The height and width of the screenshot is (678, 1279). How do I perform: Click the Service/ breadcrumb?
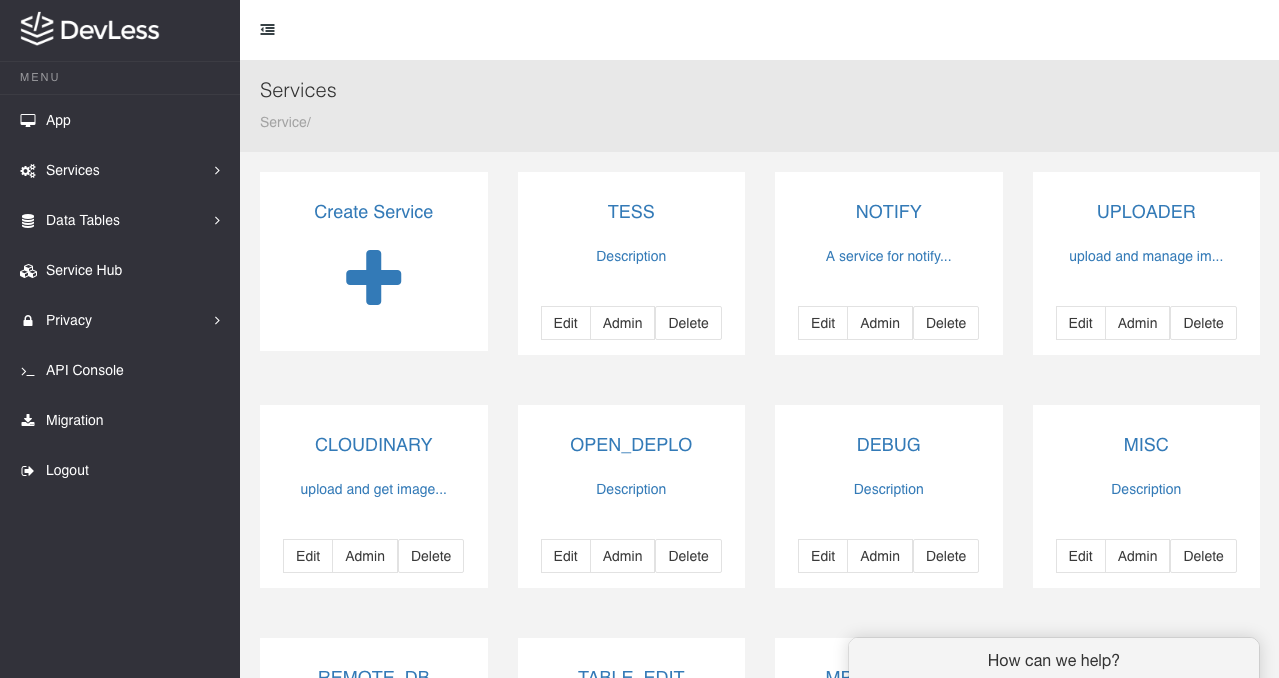tap(285, 122)
